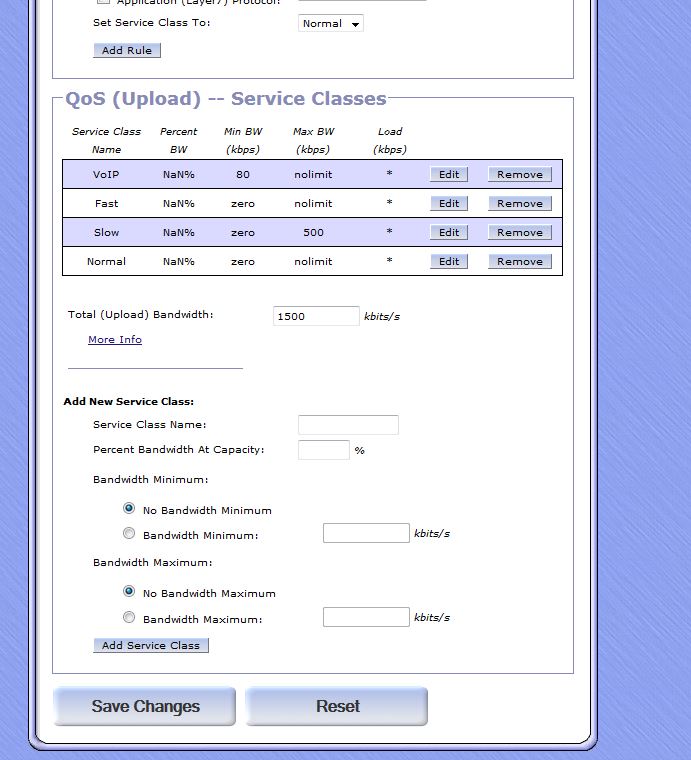Click the Add Rule button

pos(127,50)
